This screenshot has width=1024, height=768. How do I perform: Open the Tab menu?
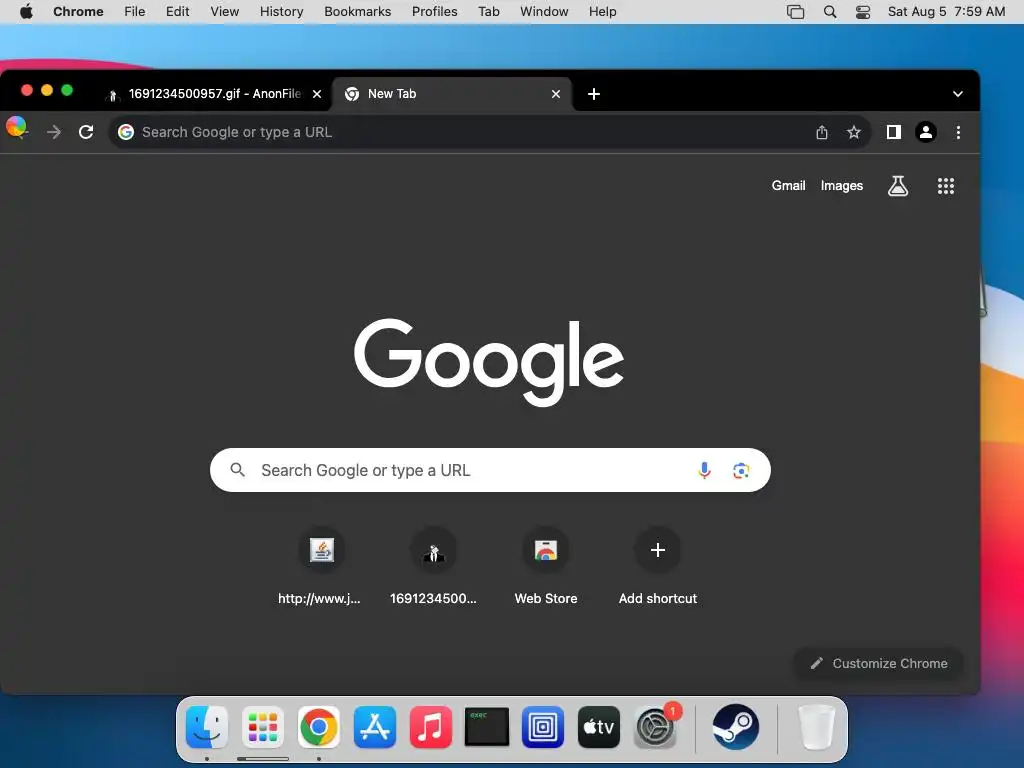pos(488,12)
